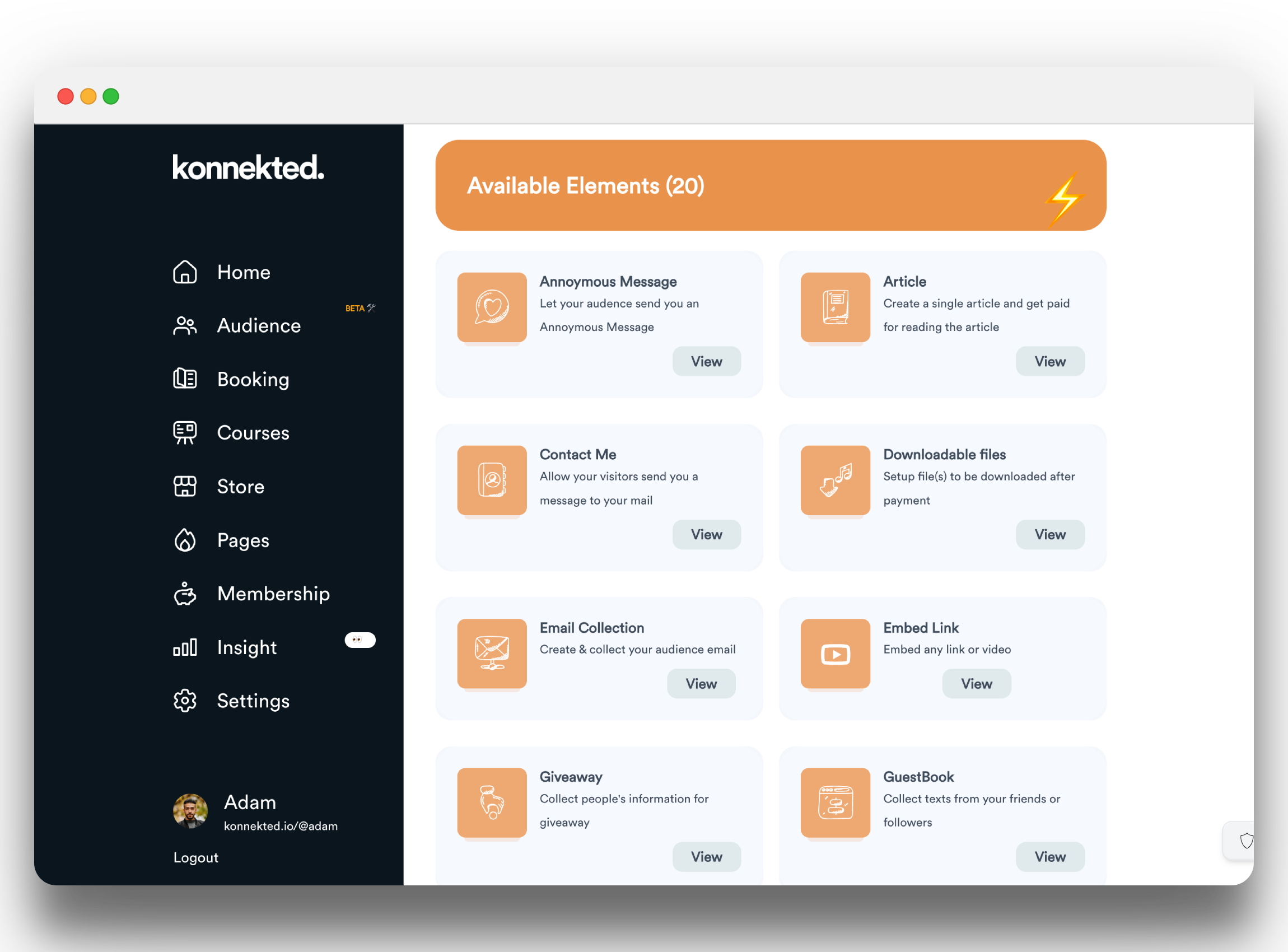Click the Insight bar chart icon

coord(185,647)
